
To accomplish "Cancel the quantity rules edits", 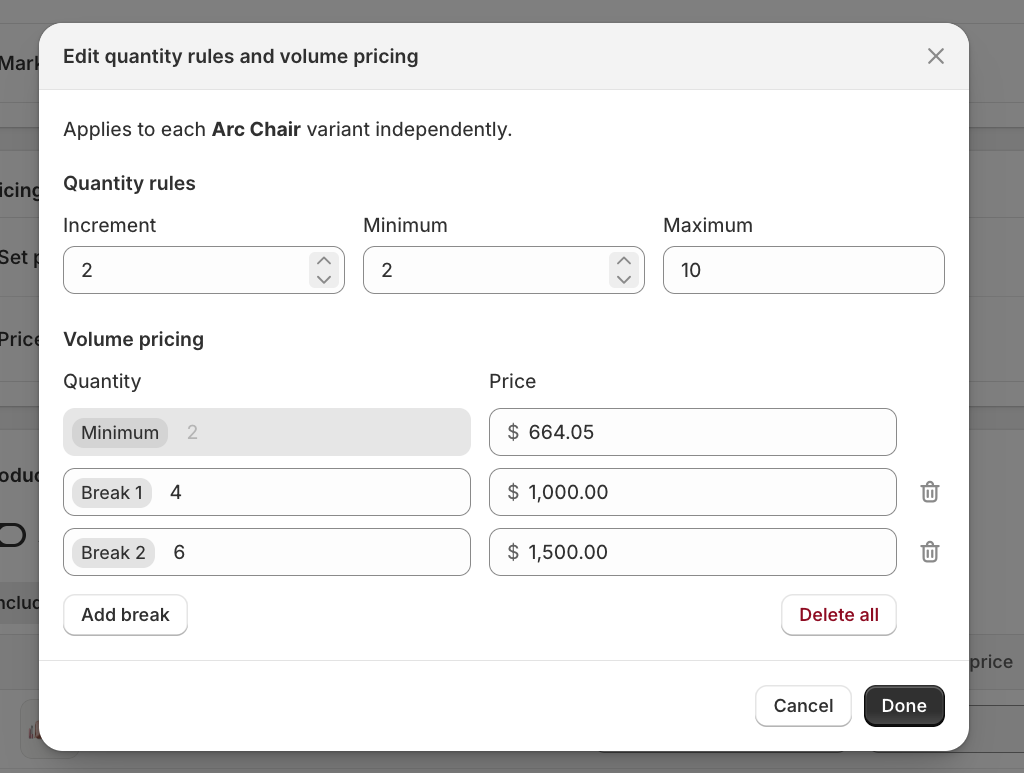I will (803, 706).
